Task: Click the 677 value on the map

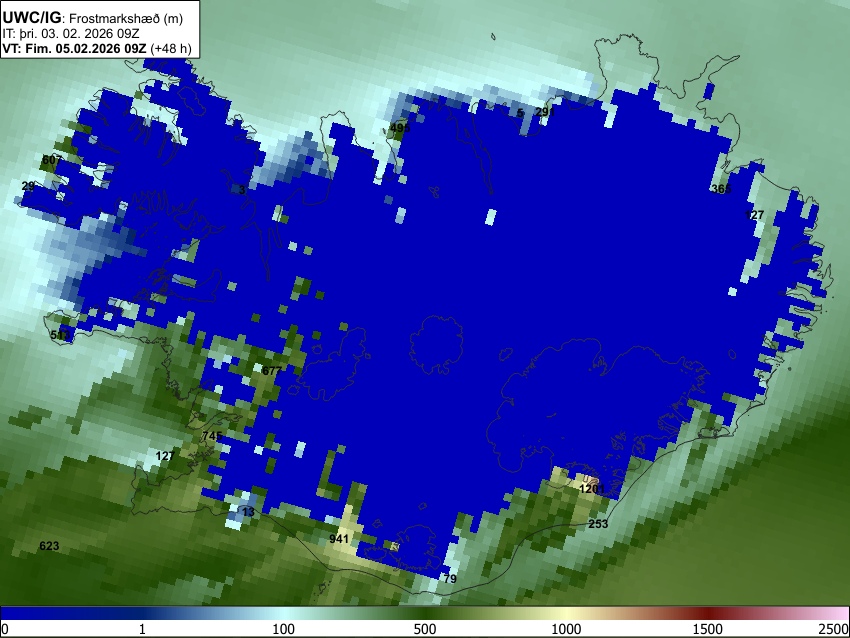Action: click(272, 371)
